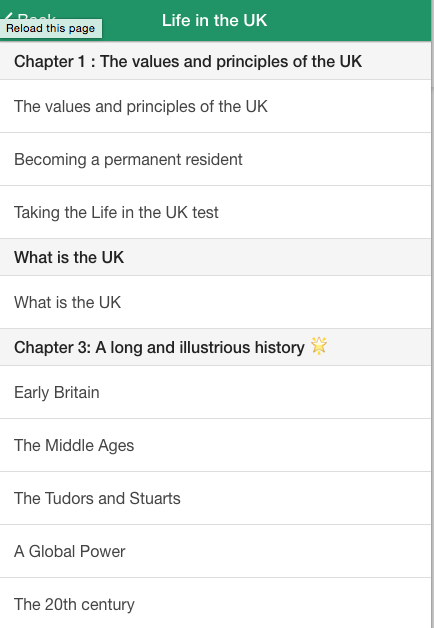434x628 pixels.
Task: Open The 20th century section
Action: 215,604
